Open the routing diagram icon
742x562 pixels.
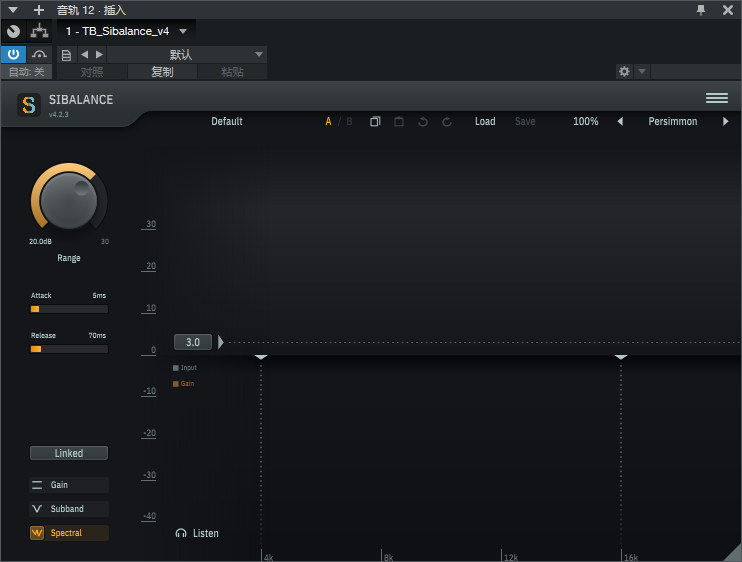[x=39, y=31]
